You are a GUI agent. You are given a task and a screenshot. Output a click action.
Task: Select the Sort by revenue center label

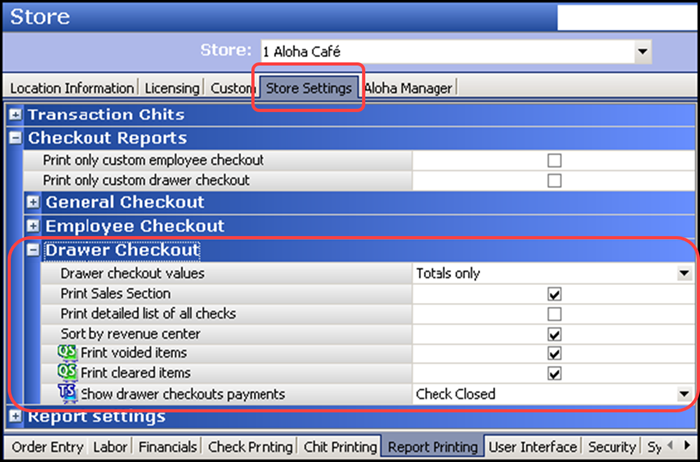click(130, 334)
